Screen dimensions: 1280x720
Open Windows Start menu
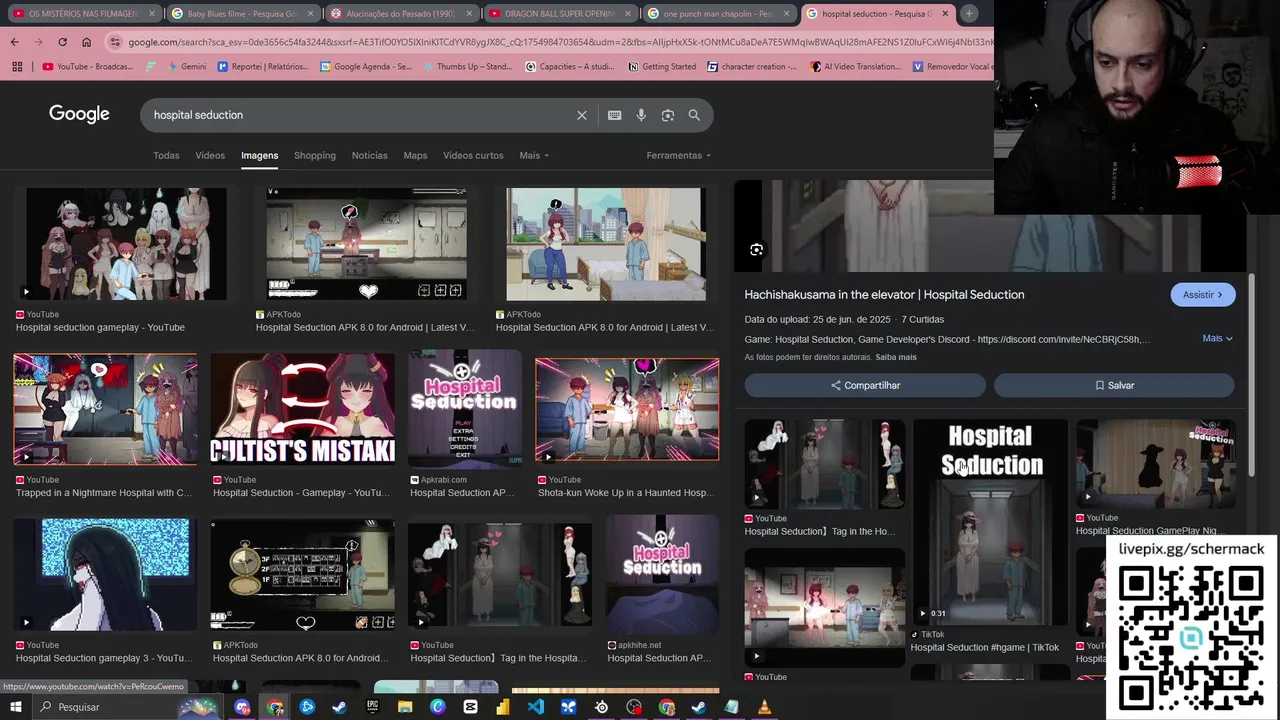15,707
